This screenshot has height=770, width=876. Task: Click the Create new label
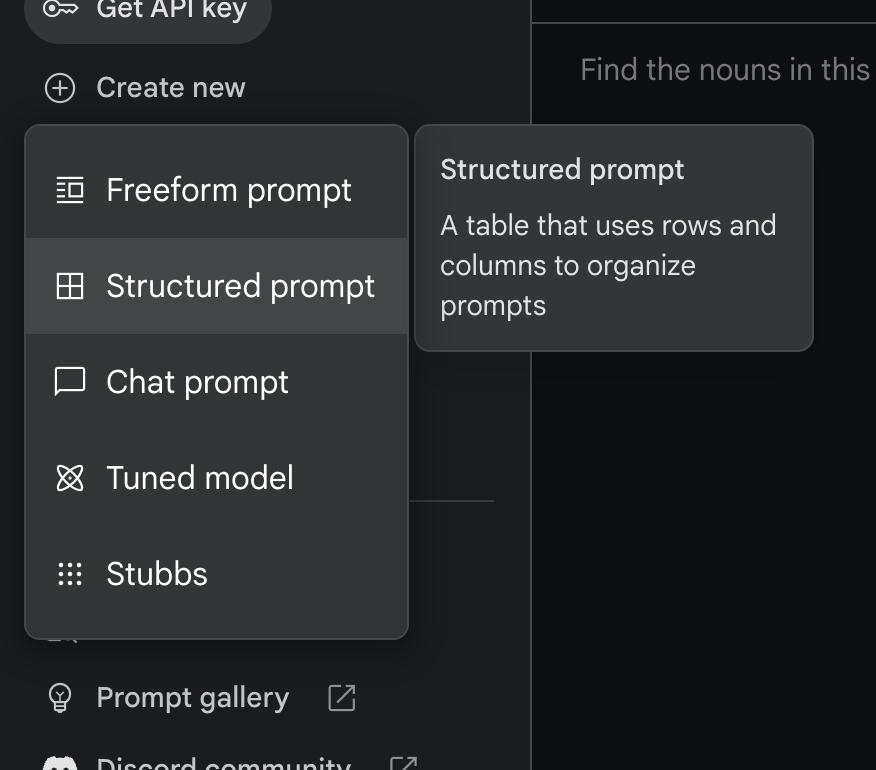(171, 88)
